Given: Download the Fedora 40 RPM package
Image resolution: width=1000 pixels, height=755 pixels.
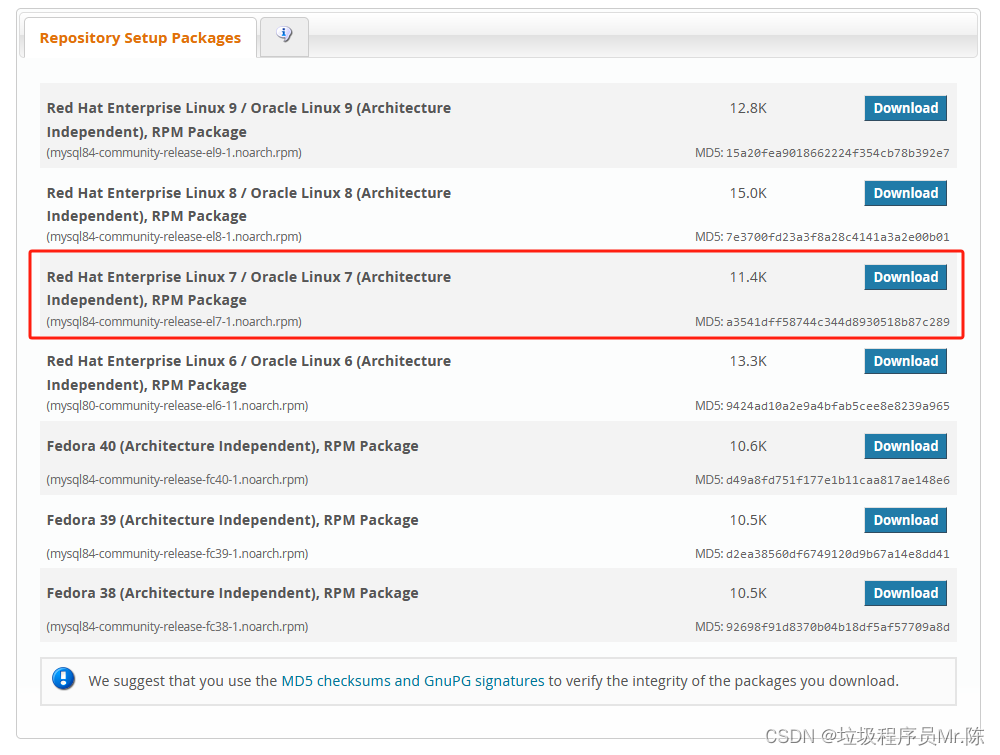Looking at the screenshot, I should (905, 446).
